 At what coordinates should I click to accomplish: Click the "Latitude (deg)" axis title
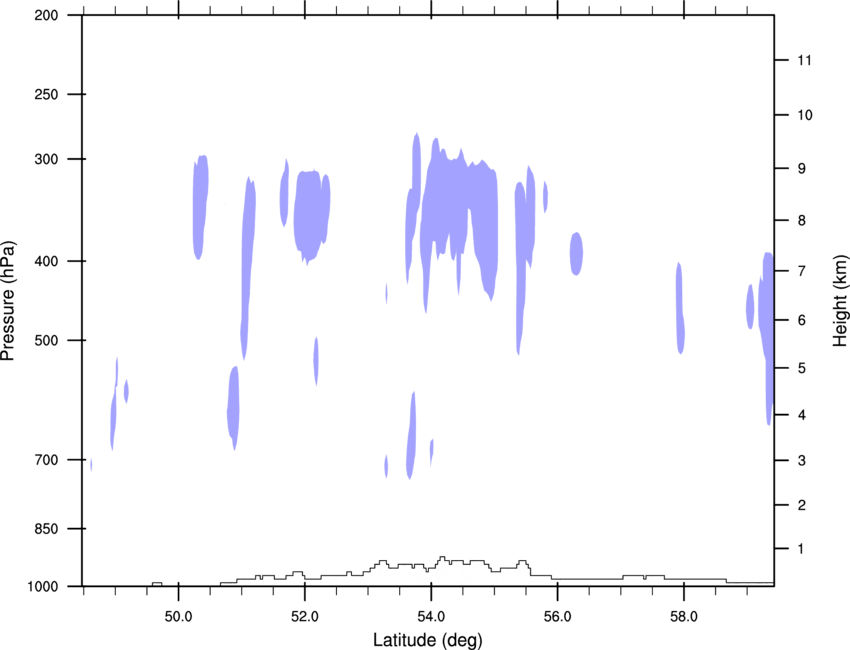pyautogui.click(x=428, y=640)
